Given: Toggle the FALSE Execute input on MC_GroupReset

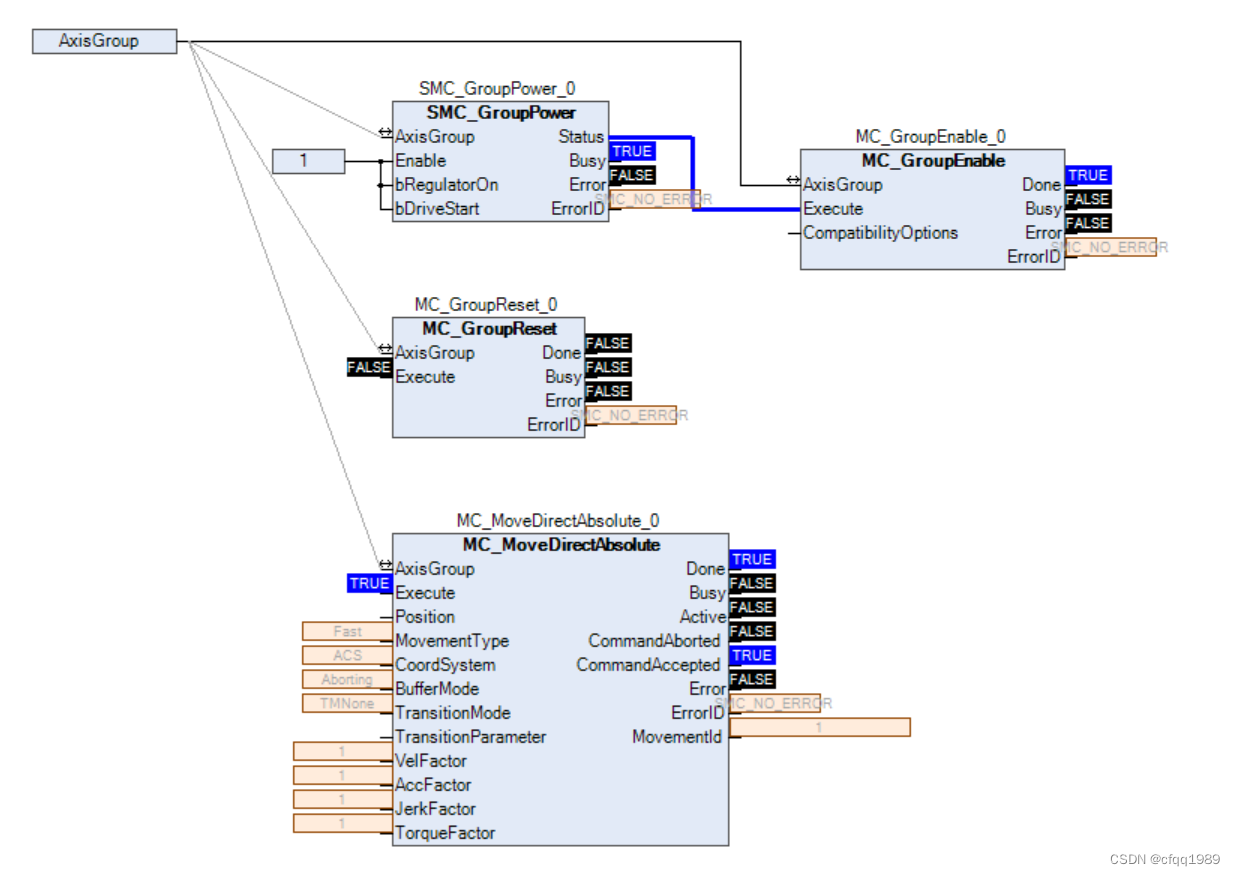Looking at the screenshot, I should pos(367,367).
